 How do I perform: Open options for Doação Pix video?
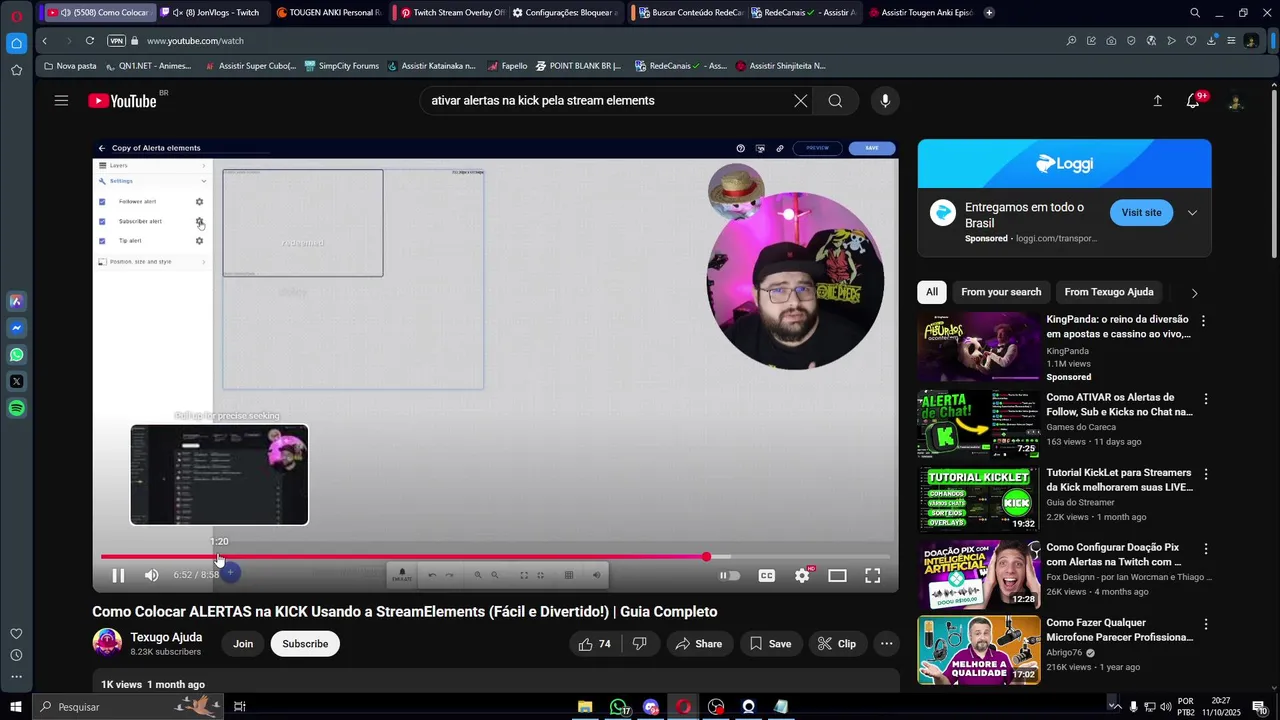point(1205,549)
